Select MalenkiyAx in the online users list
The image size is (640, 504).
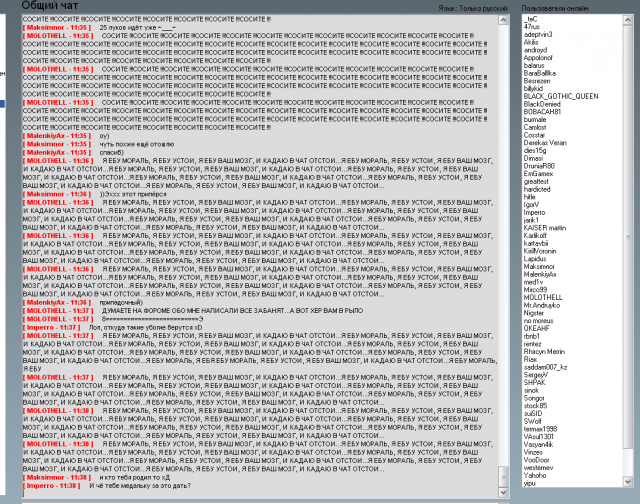pyautogui.click(x=540, y=275)
